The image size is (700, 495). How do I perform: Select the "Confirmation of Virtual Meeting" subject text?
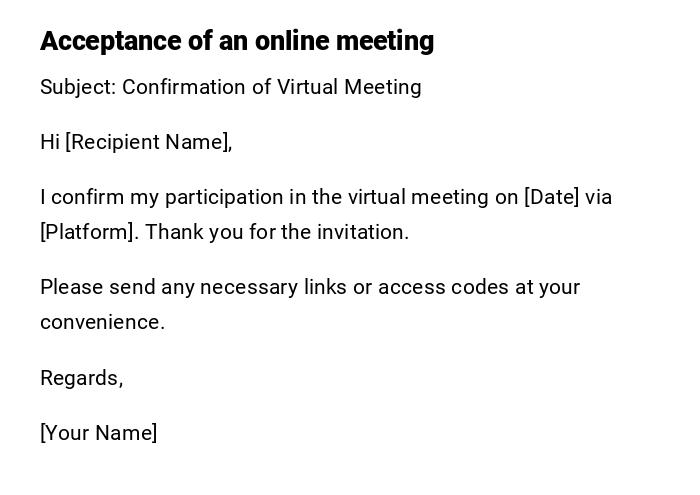(x=272, y=87)
